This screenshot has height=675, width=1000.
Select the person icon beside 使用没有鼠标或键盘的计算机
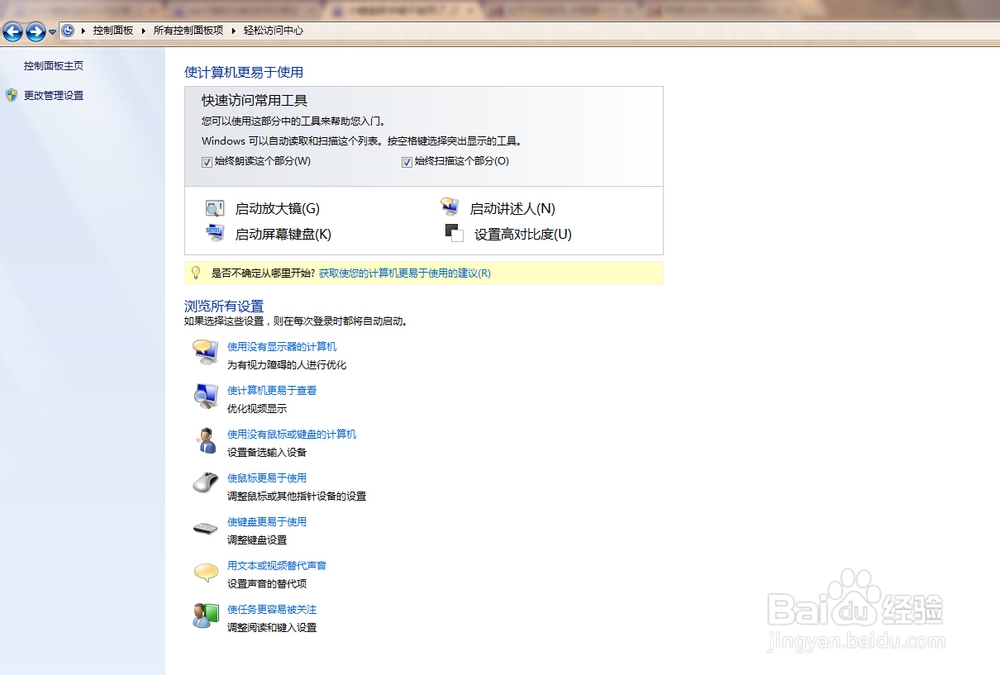(x=205, y=441)
